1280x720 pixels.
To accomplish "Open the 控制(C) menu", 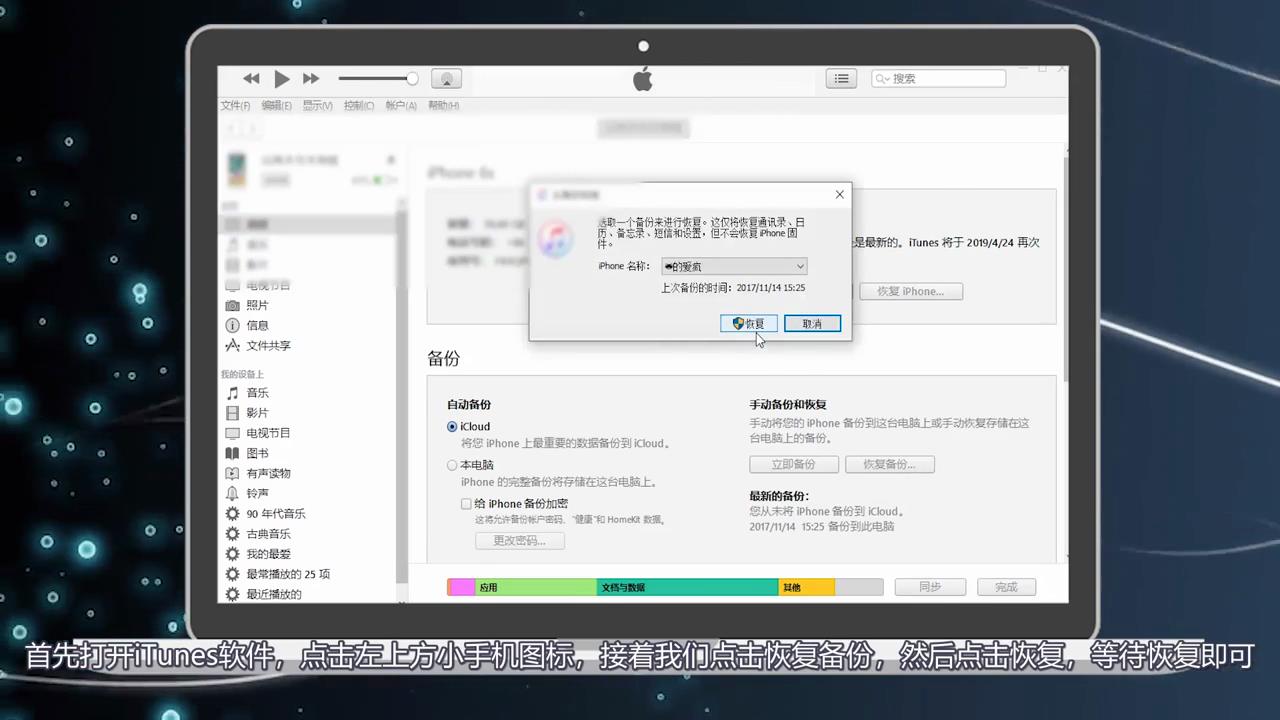I will [x=359, y=105].
